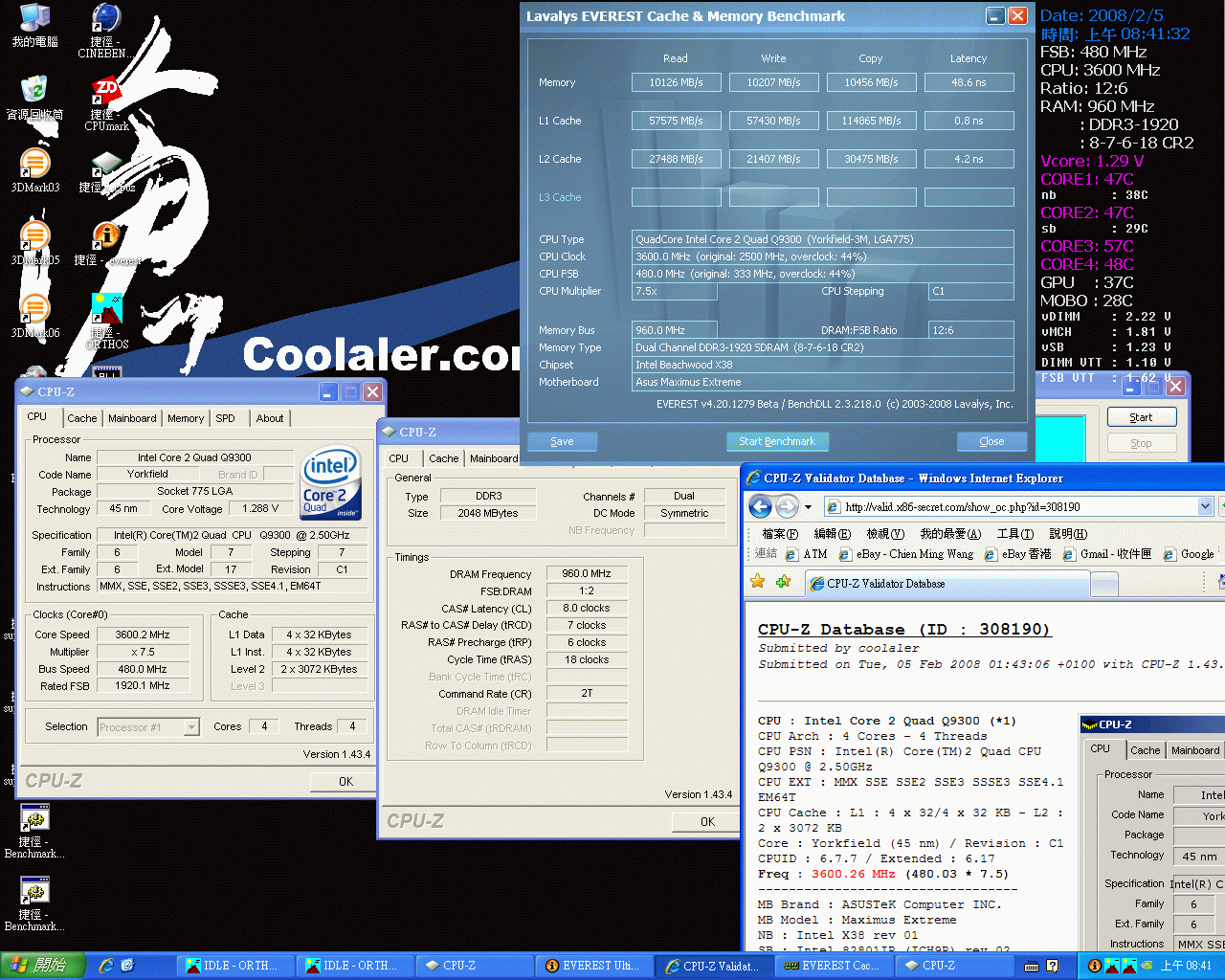Switch to Memory tab in left CPU-Z window
This screenshot has height=980, width=1225.
tap(186, 418)
